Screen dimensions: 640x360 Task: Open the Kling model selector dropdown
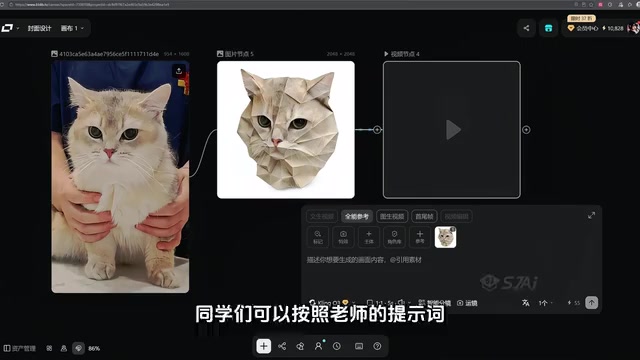click(x=332, y=303)
